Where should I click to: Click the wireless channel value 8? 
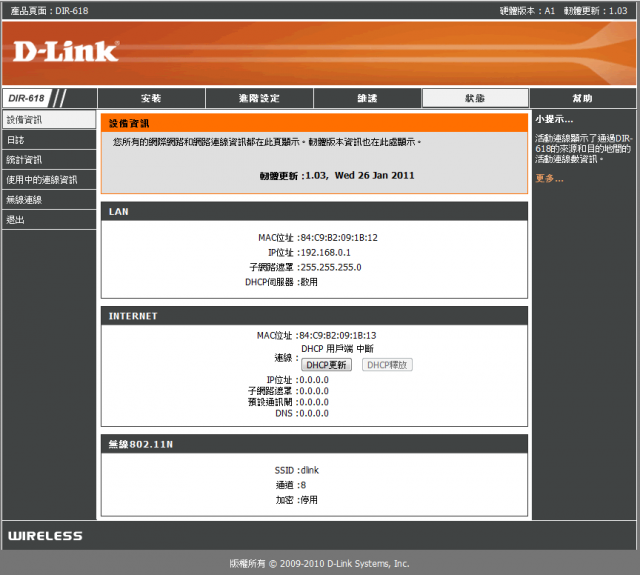pyautogui.click(x=303, y=485)
